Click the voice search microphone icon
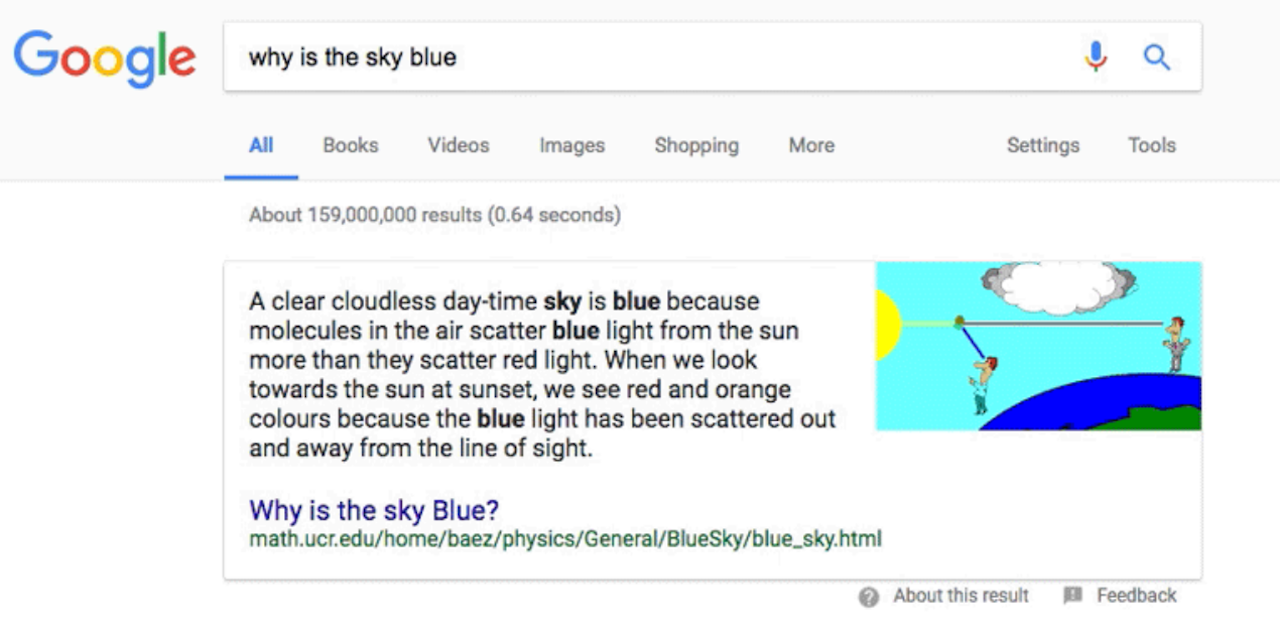1280x633 pixels. (1096, 57)
